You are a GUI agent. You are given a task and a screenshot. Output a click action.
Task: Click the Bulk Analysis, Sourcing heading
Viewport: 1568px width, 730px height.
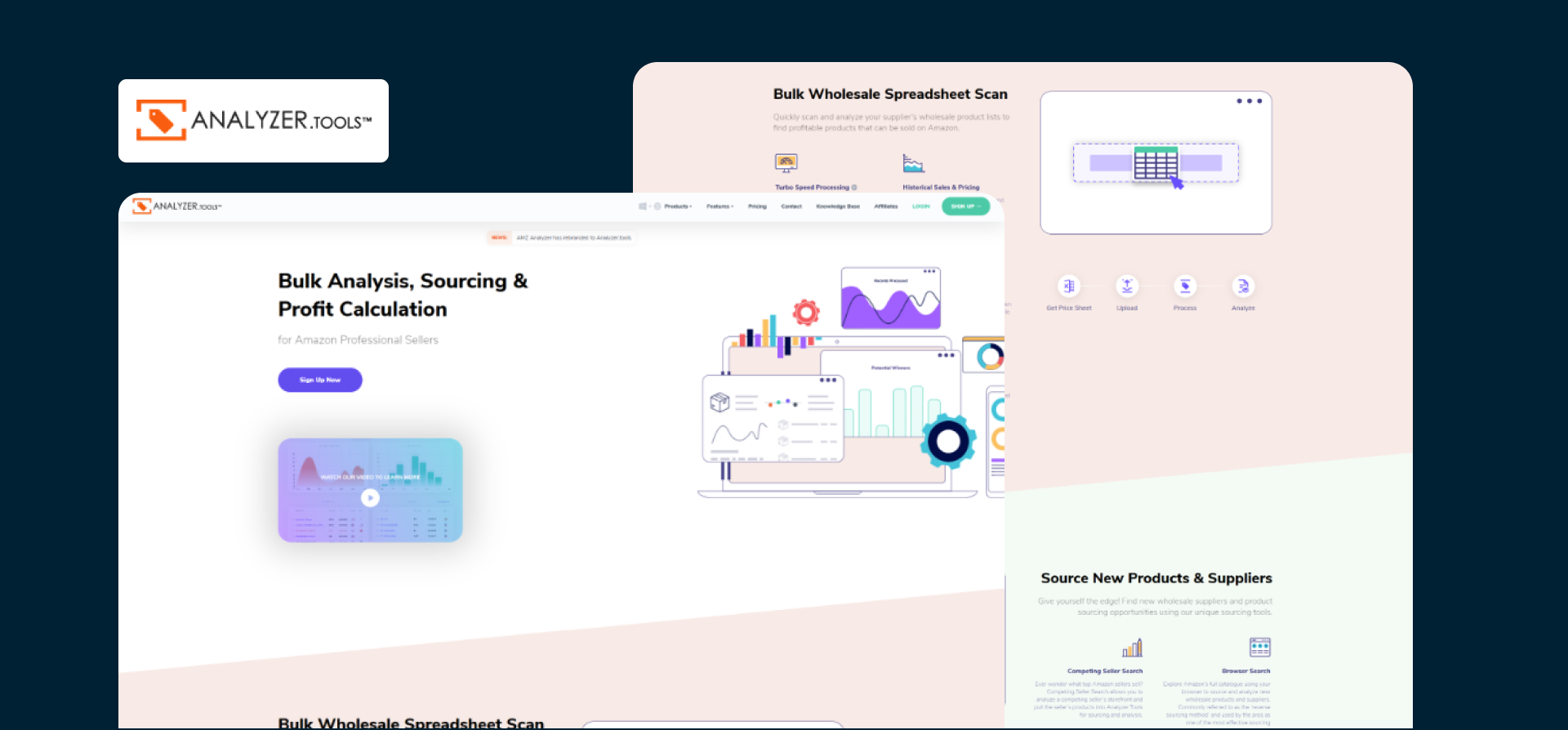point(403,295)
